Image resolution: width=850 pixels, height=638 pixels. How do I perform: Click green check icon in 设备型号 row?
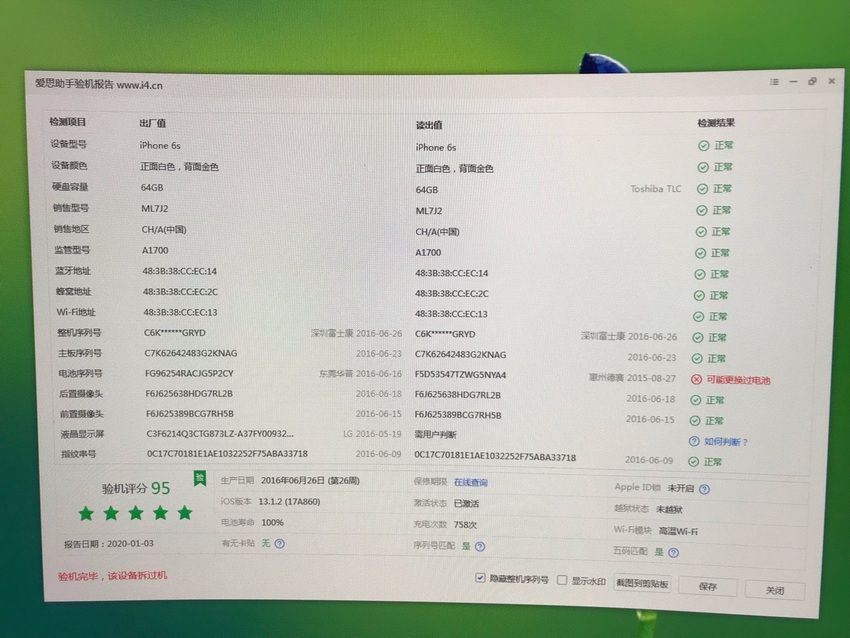coord(704,146)
